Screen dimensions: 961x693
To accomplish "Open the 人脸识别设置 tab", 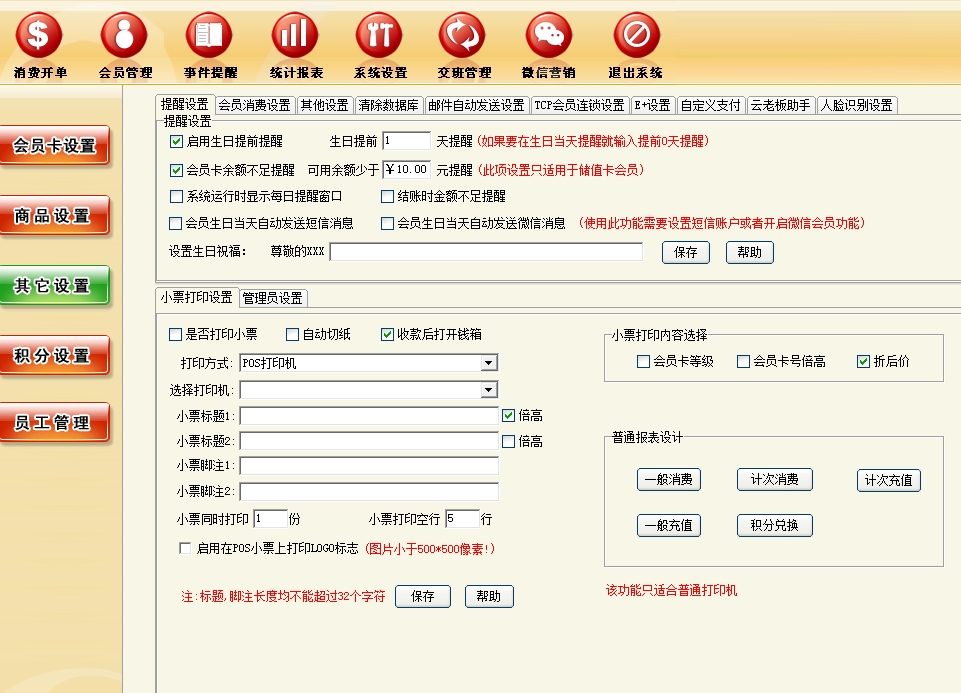I will [x=856, y=105].
